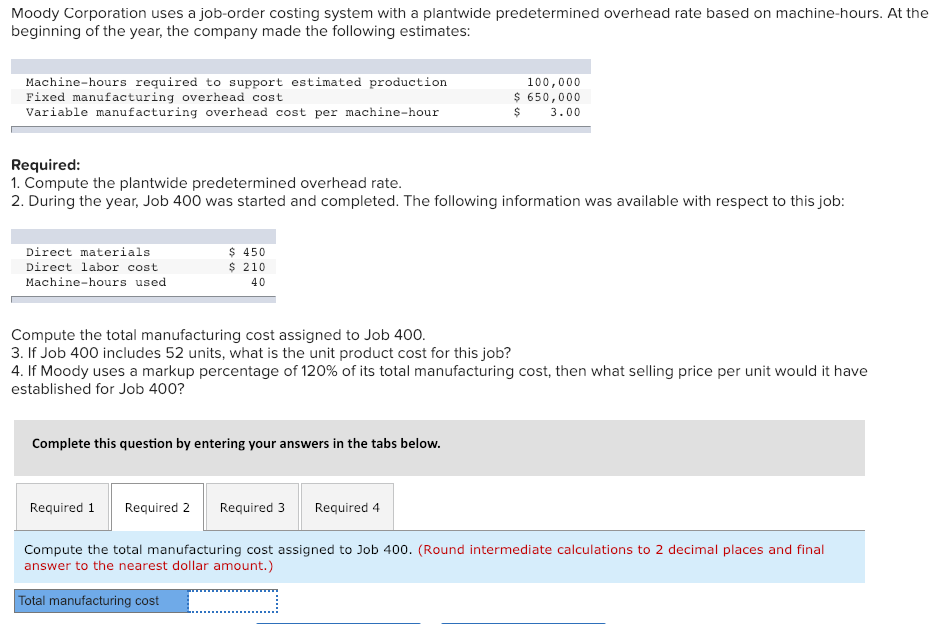Click the Direct labor cost row label
The height and width of the screenshot is (624, 938).
click(92, 267)
